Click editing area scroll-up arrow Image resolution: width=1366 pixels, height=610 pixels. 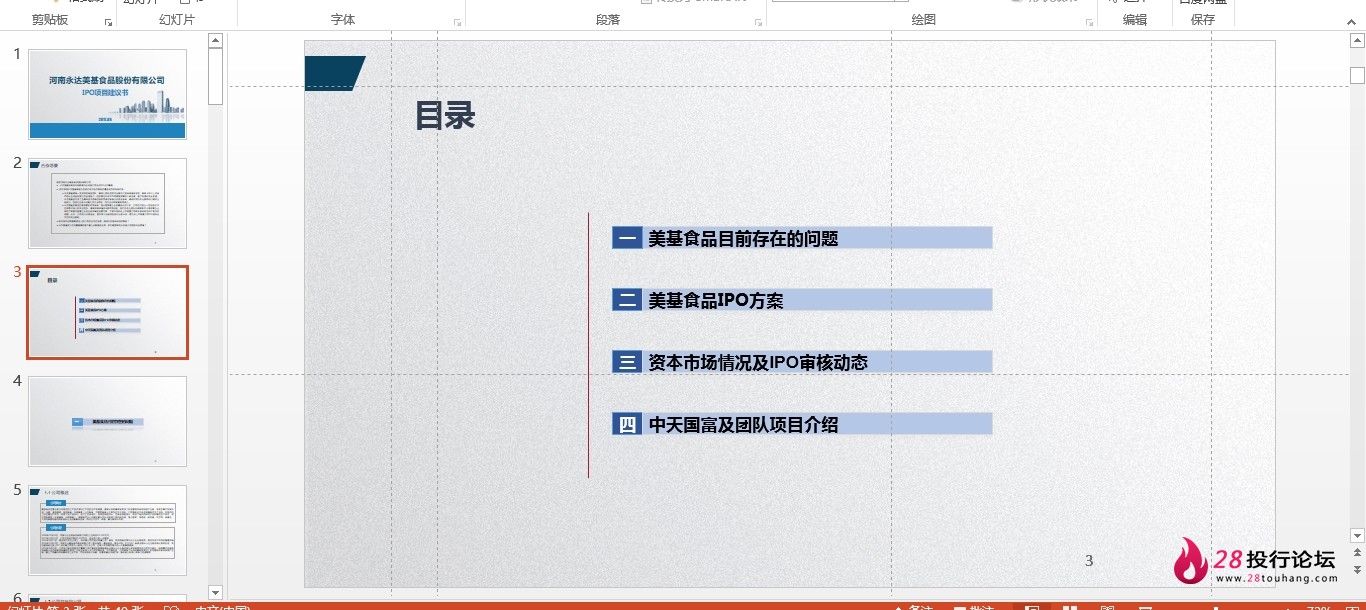[1357, 41]
